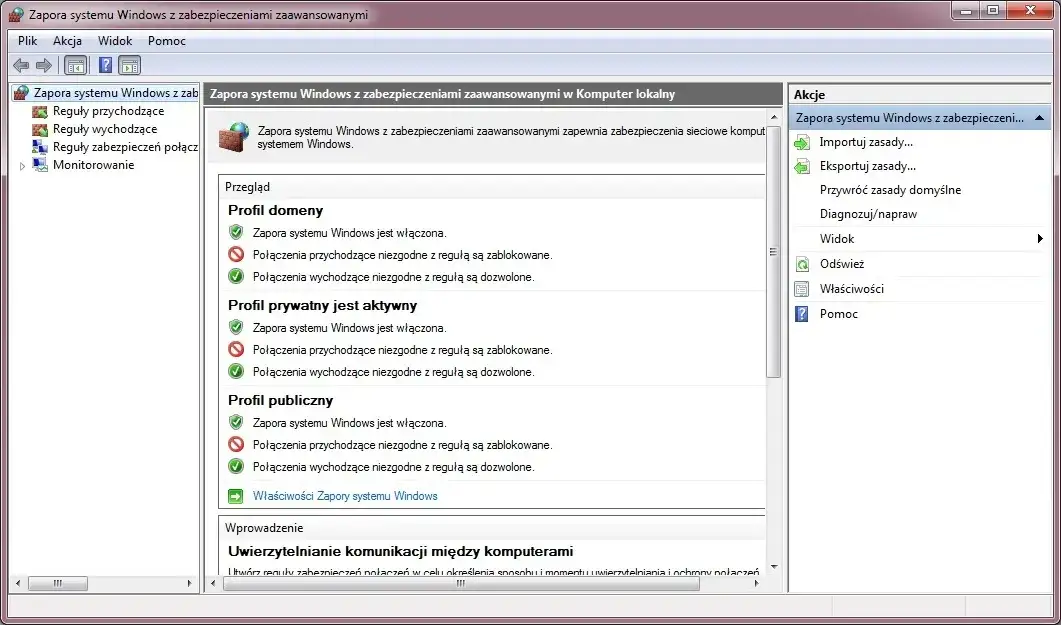Click the Odśwież refresh icon

[x=802, y=263]
